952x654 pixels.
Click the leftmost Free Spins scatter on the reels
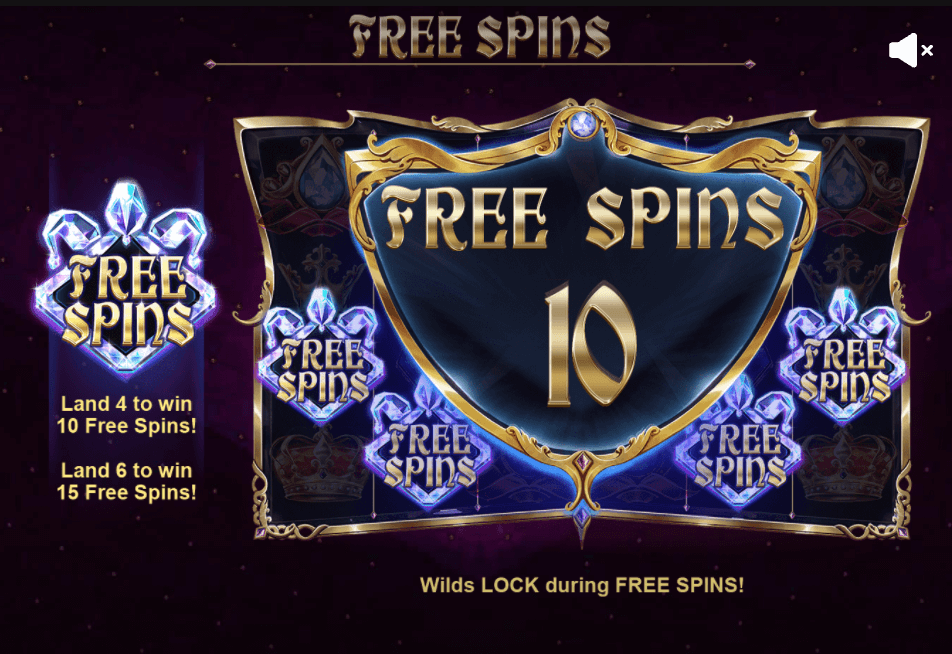321,354
